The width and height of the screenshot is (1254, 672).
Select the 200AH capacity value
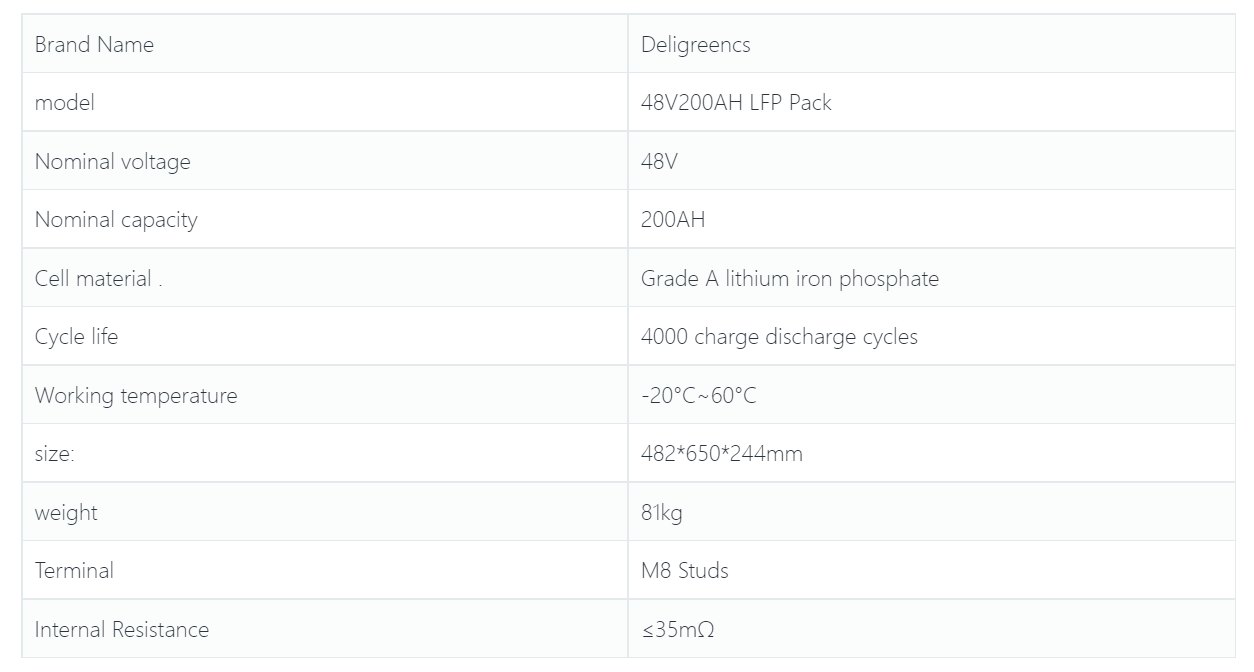[x=673, y=220]
